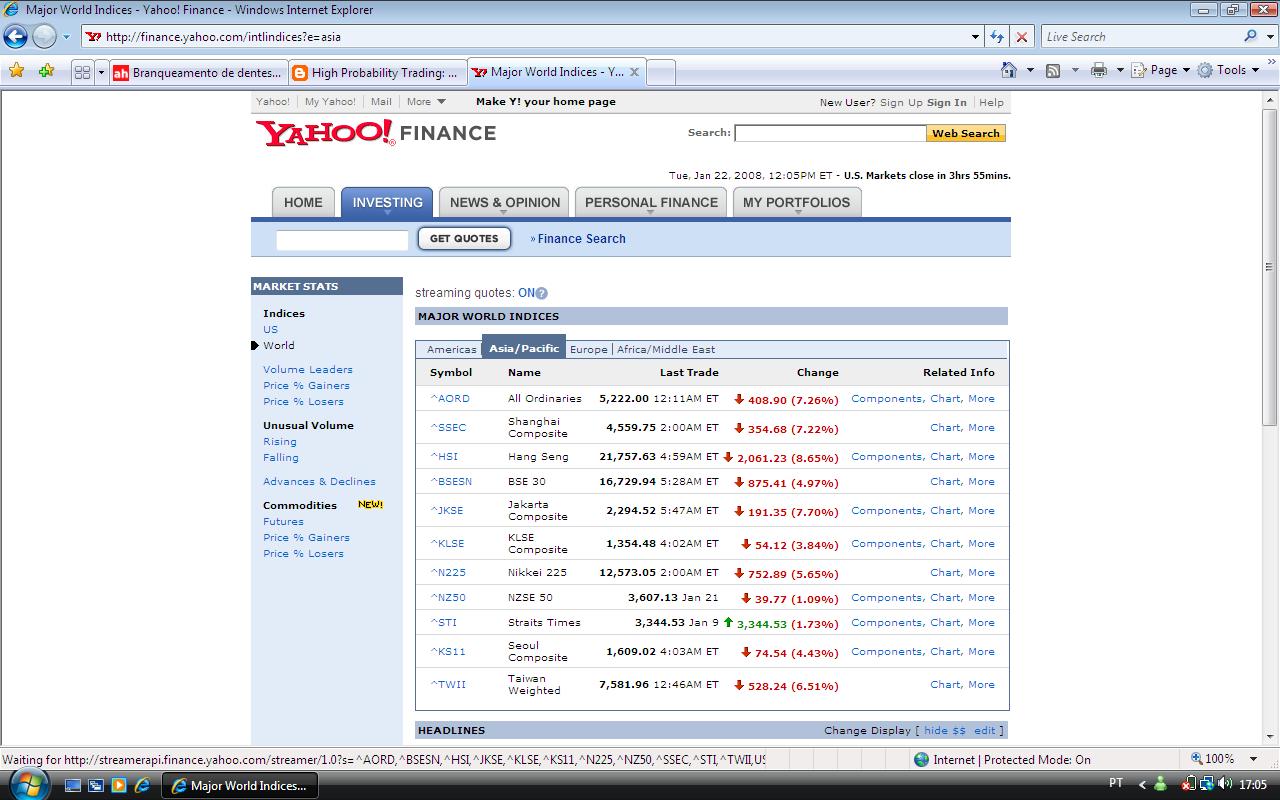
Task: Stop loading with the red X icon
Action: 1021,37
